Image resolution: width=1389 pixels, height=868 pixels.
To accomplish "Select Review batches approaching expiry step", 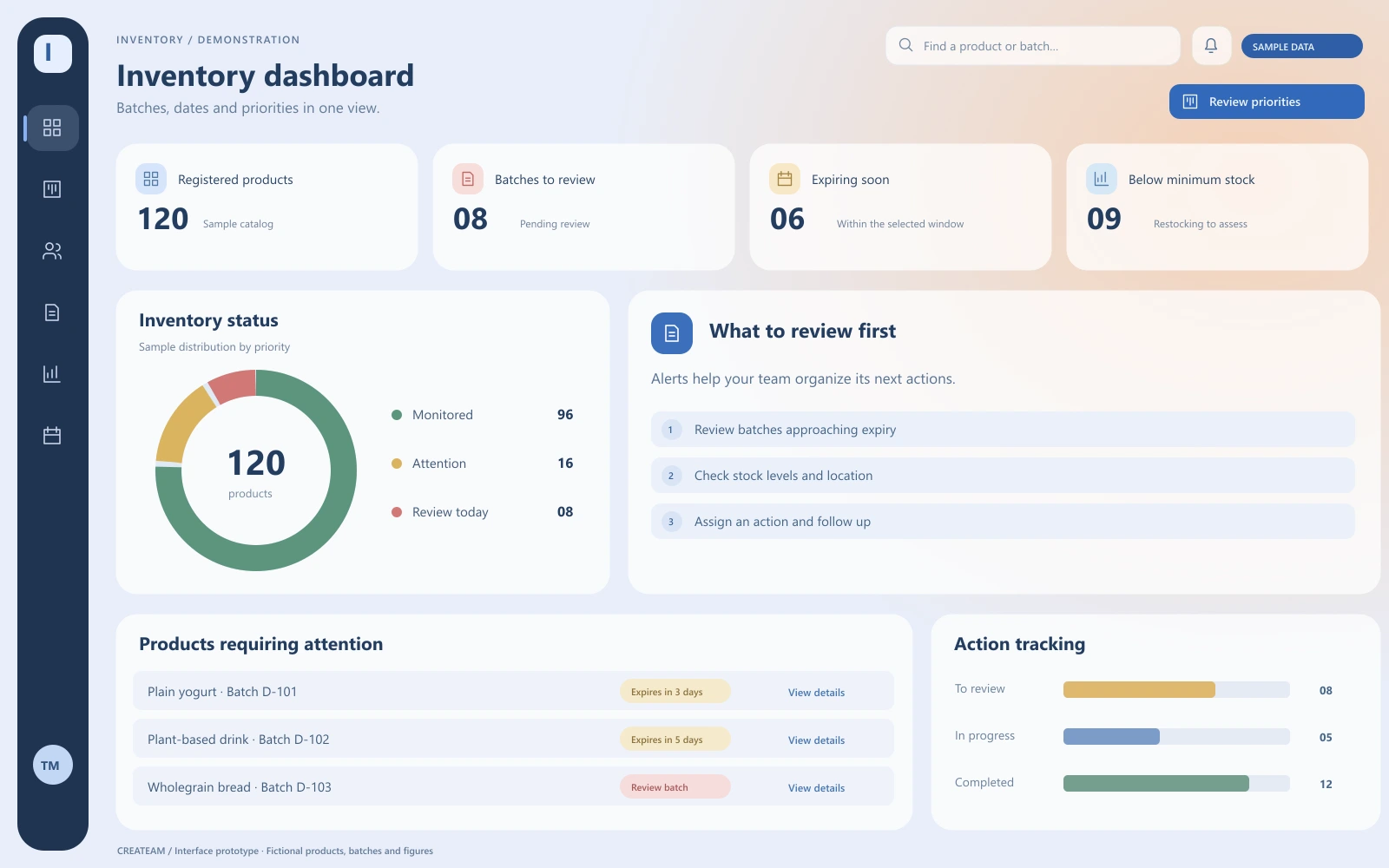I will point(1003,430).
